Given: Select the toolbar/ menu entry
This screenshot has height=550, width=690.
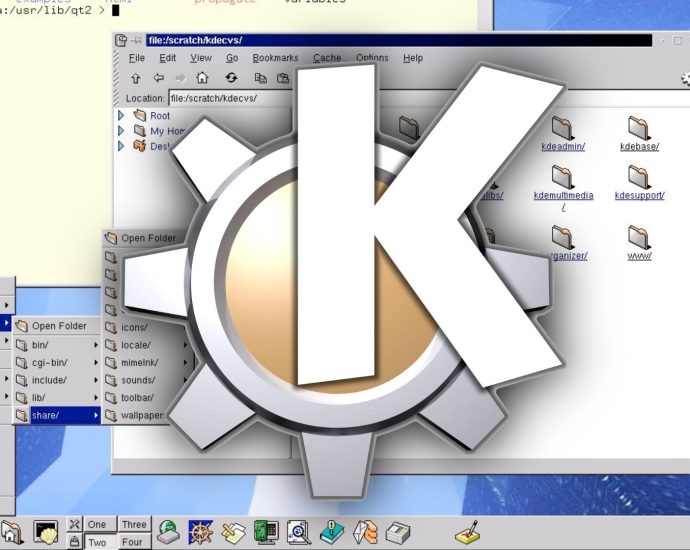Looking at the screenshot, I should [x=137, y=398].
